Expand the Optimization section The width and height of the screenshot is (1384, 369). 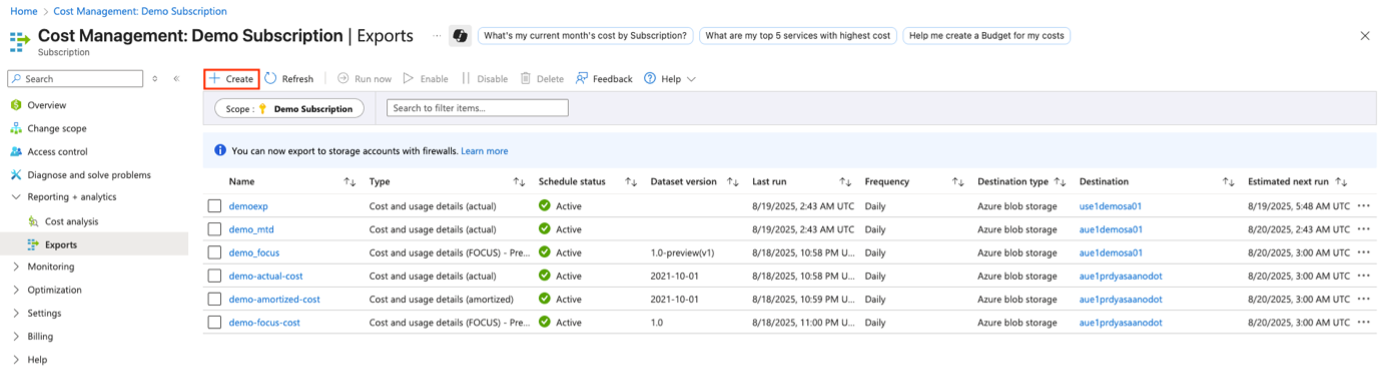pyautogui.click(x=16, y=290)
